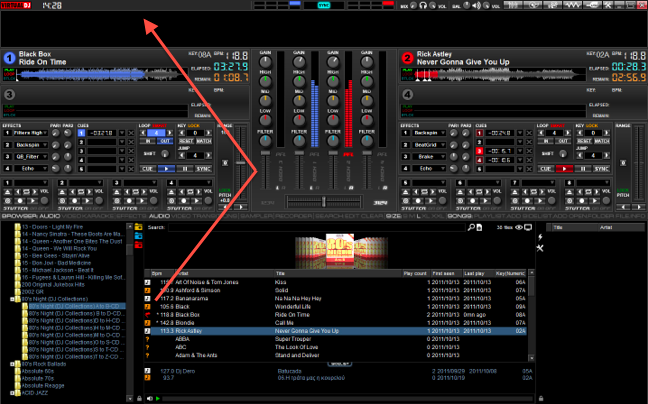
Task: Switch browser to the KARAOKE tab
Action: point(99,216)
